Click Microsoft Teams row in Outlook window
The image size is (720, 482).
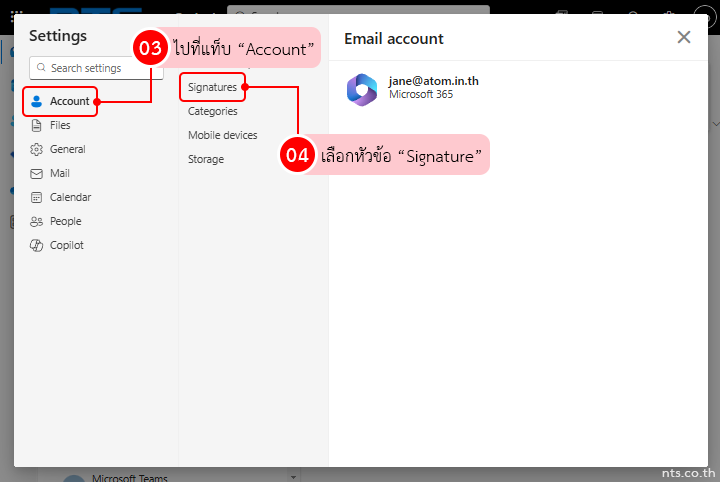pos(129,477)
